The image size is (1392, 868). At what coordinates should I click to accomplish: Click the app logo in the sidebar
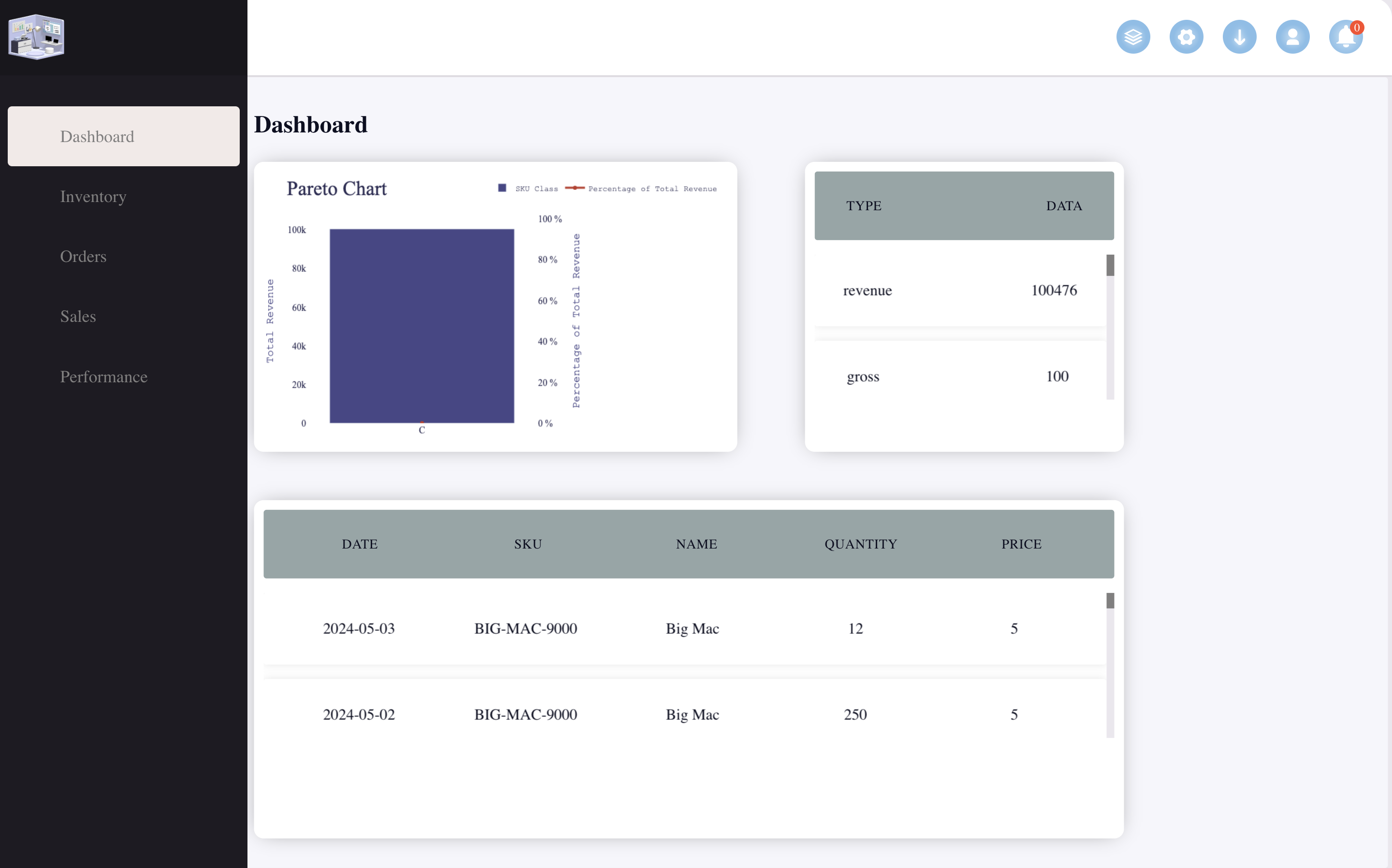pos(36,36)
